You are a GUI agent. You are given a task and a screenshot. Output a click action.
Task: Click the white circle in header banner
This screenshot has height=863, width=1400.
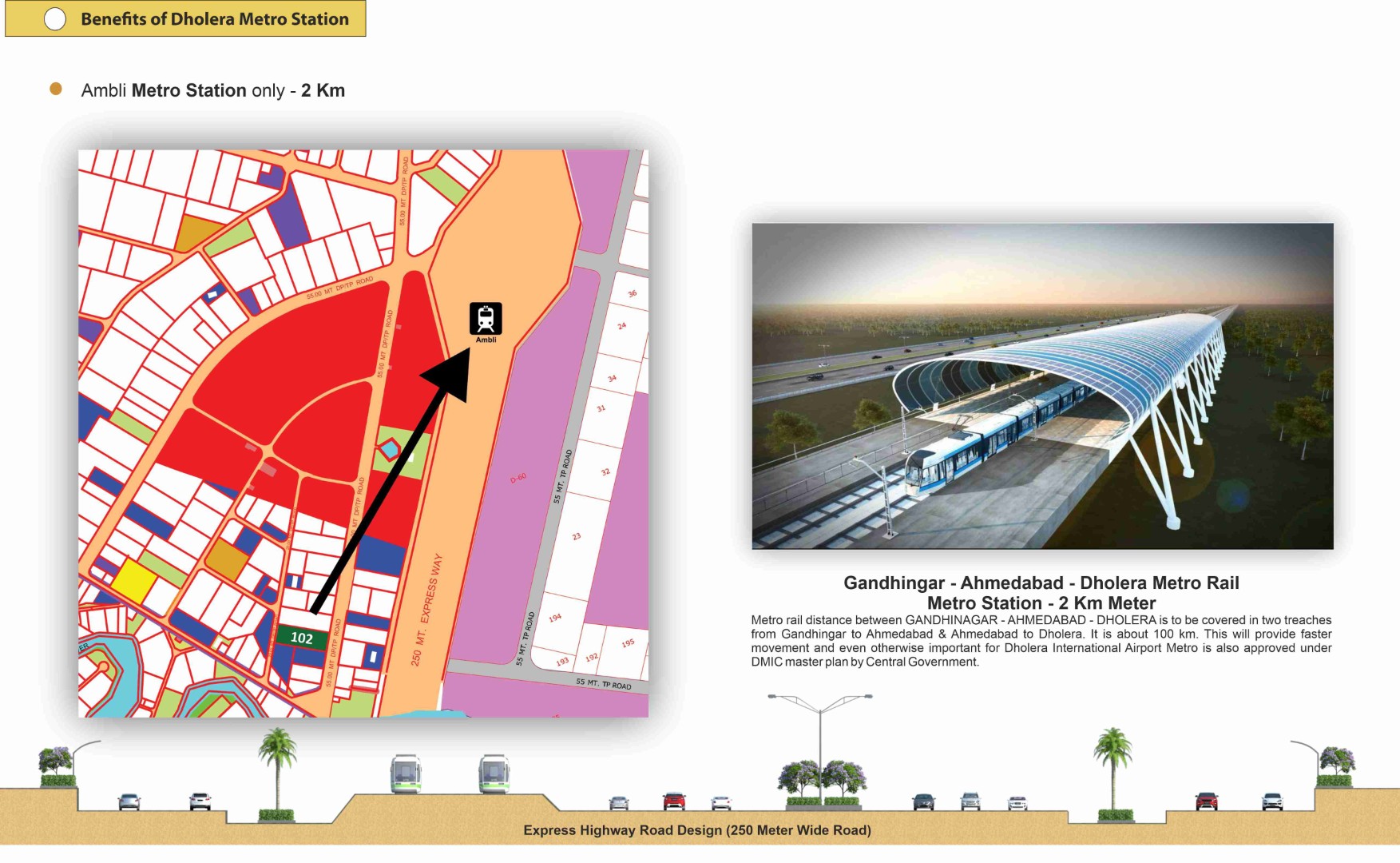pos(55,19)
